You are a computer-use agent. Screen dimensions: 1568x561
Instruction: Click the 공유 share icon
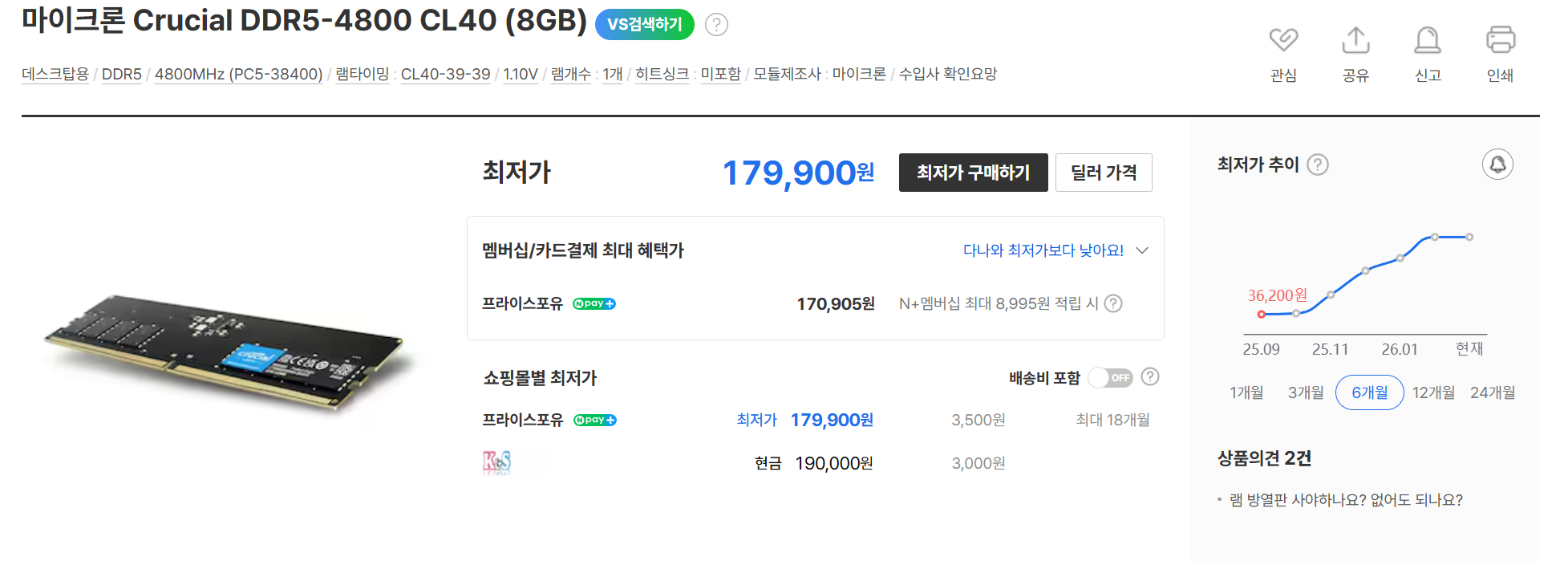coord(1355,40)
